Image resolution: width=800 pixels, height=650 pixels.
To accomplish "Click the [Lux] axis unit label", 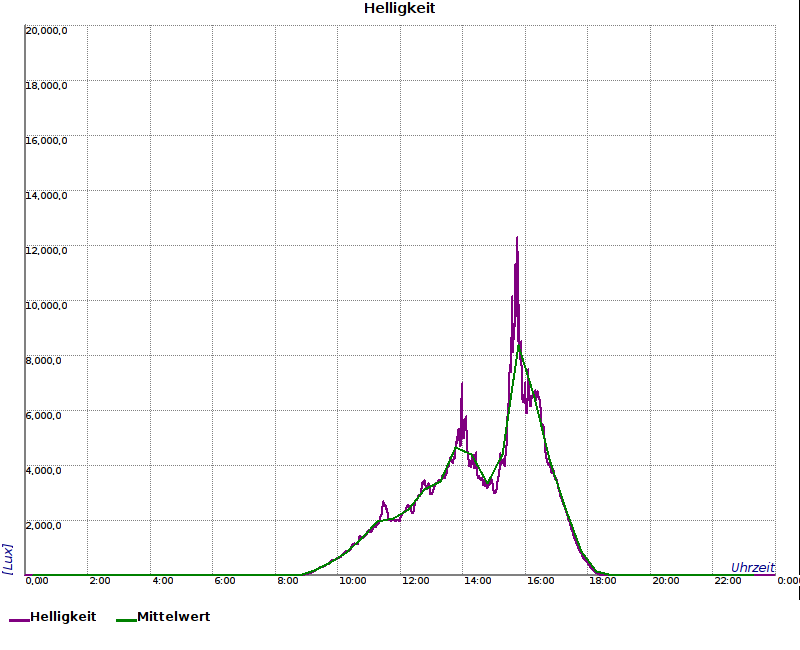I will (x=8, y=559).
